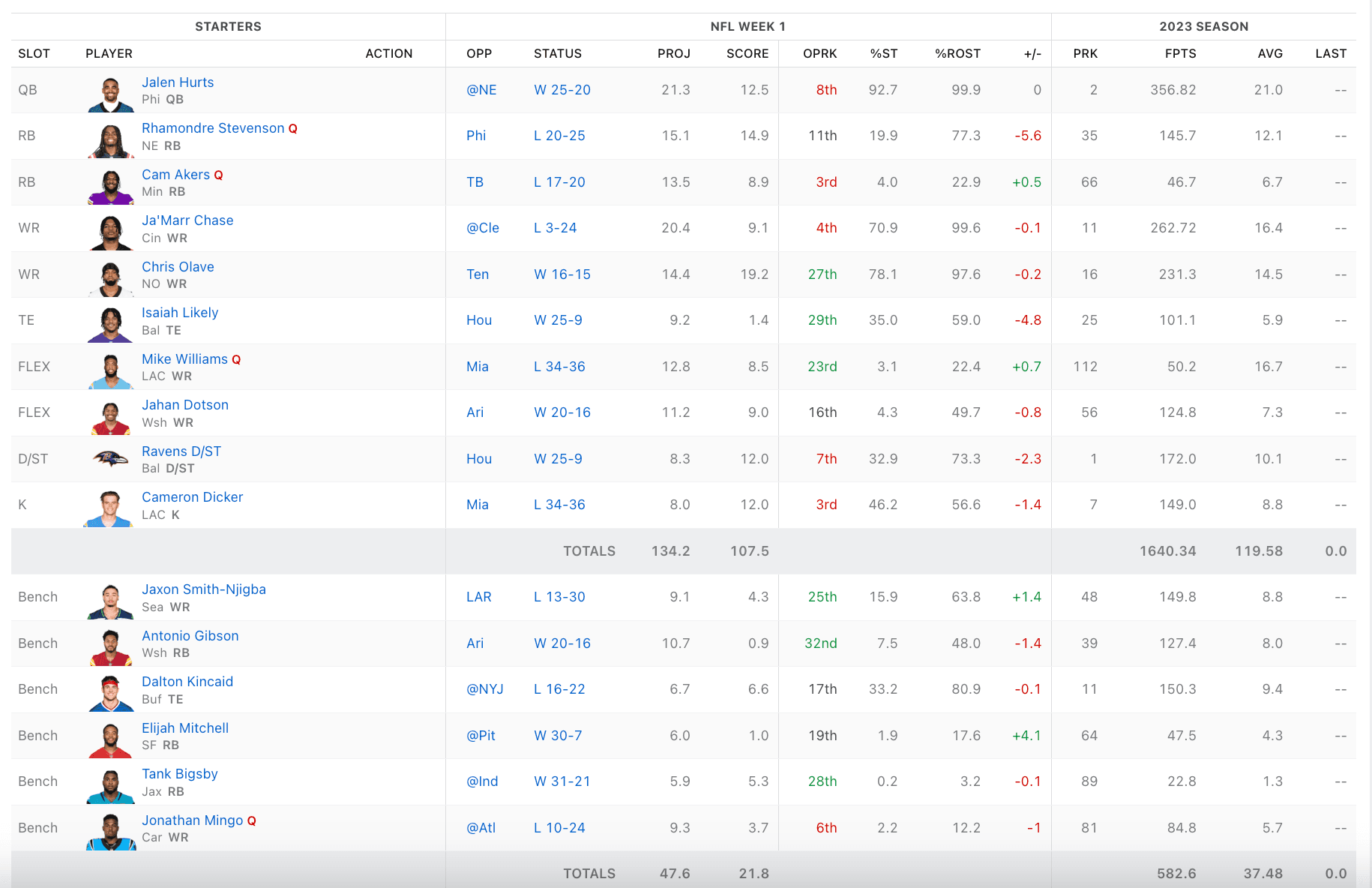Click Ja'Marr Chase's headshot photo

(111, 232)
